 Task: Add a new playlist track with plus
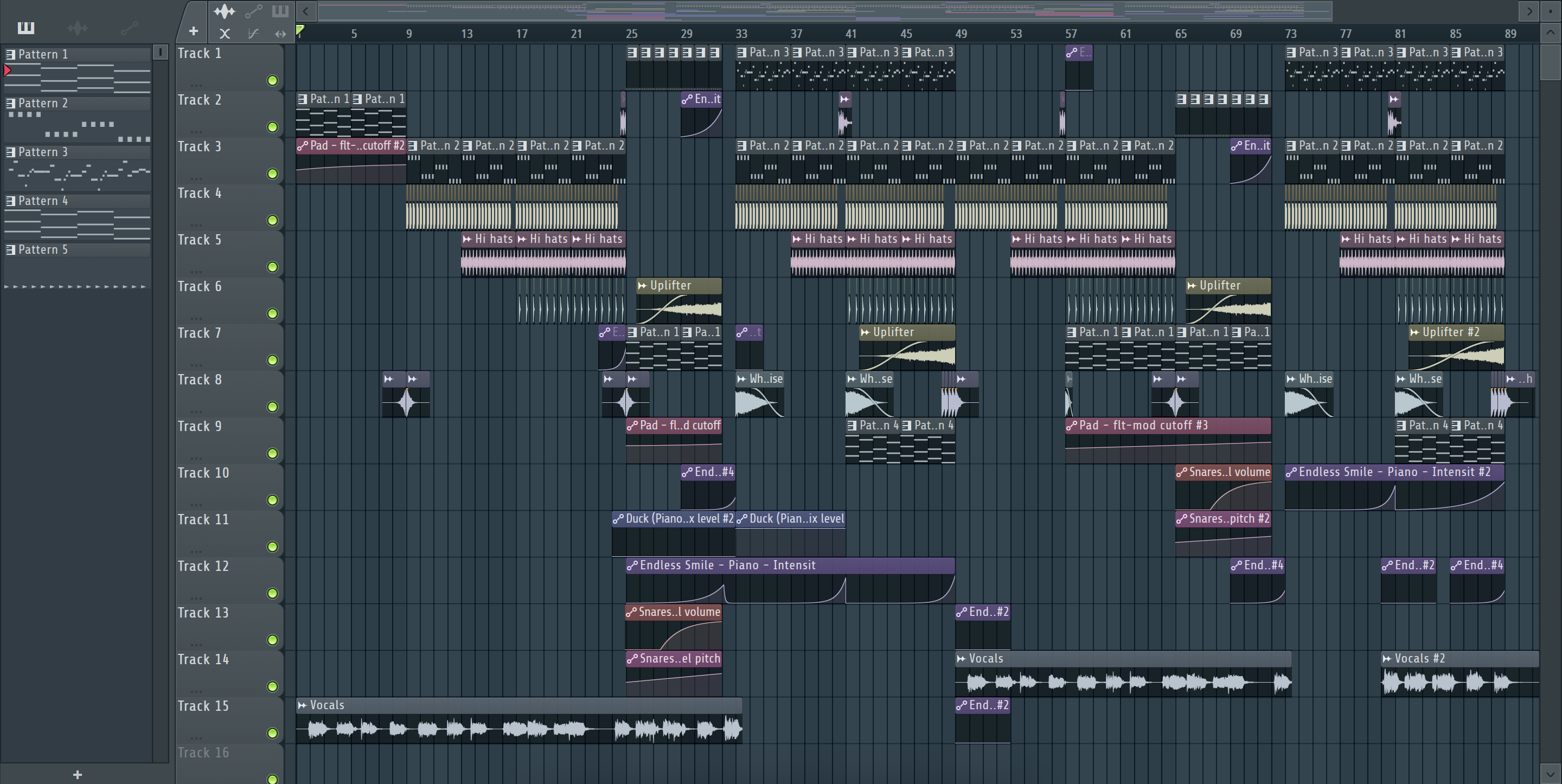click(x=194, y=31)
